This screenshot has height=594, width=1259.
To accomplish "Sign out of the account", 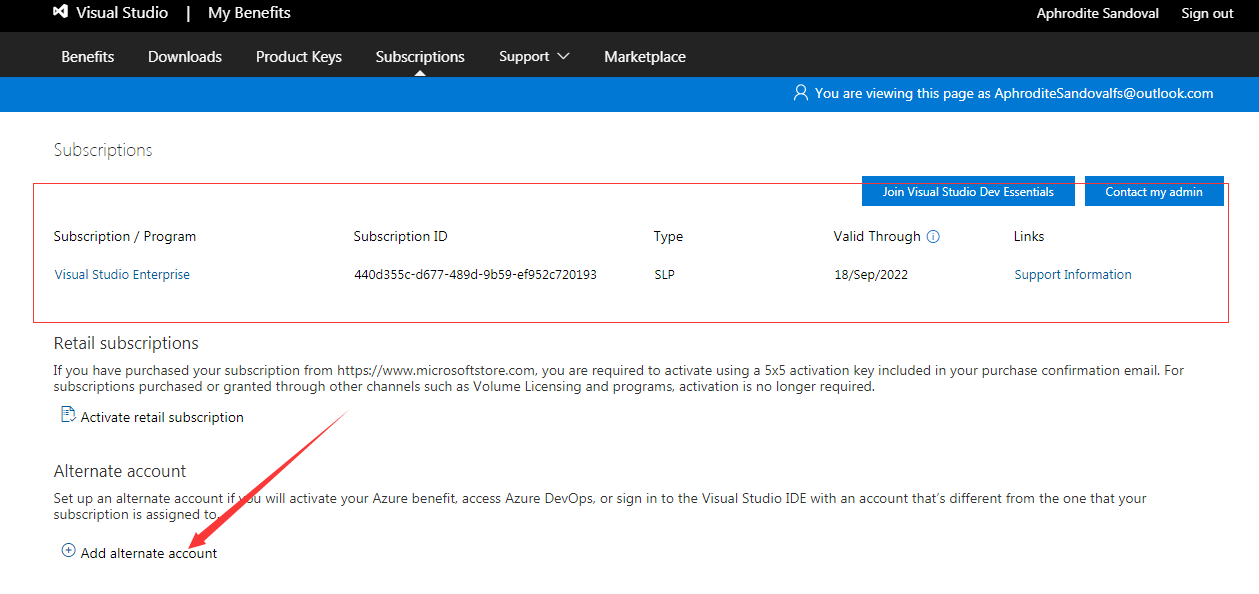I will click(x=1207, y=13).
